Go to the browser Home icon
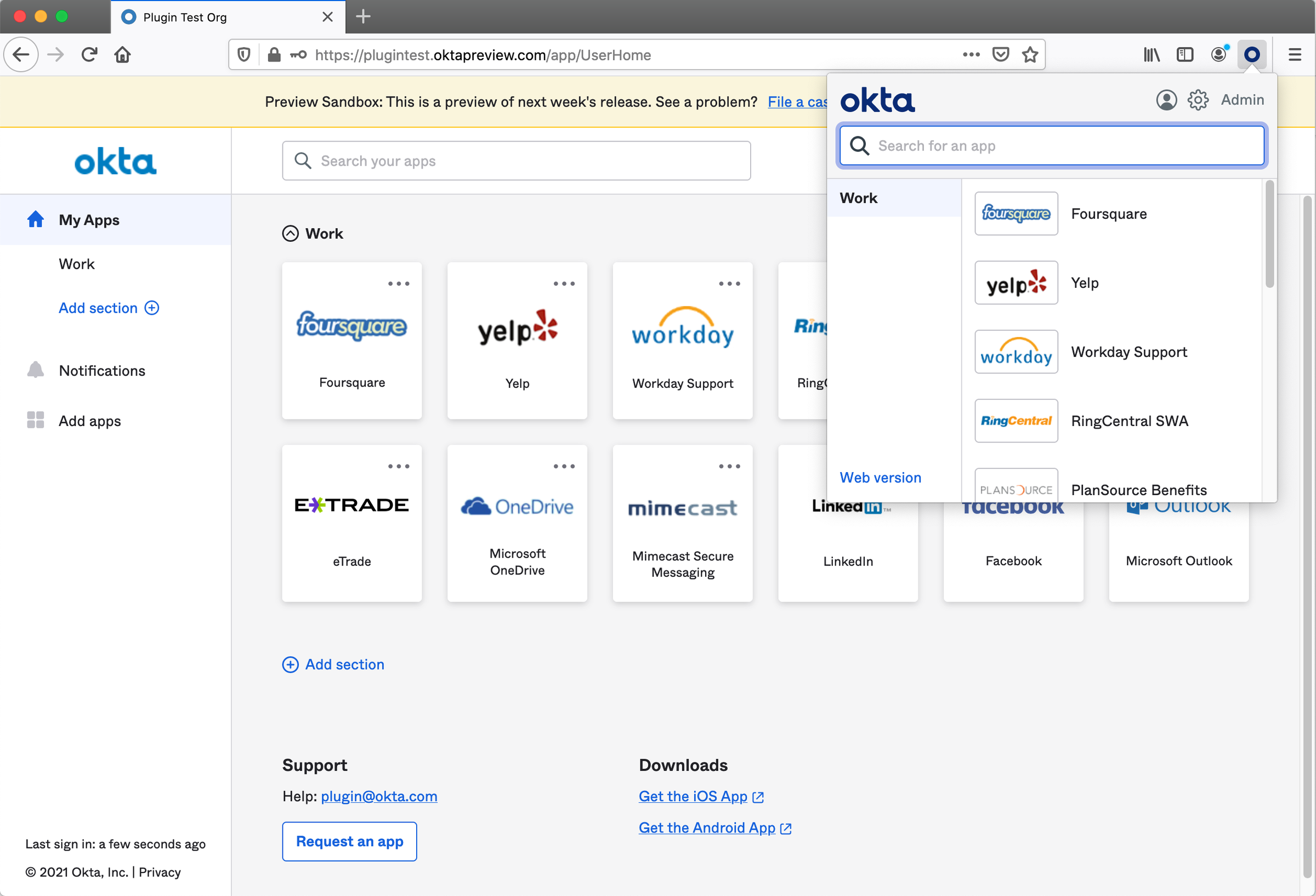 [122, 55]
